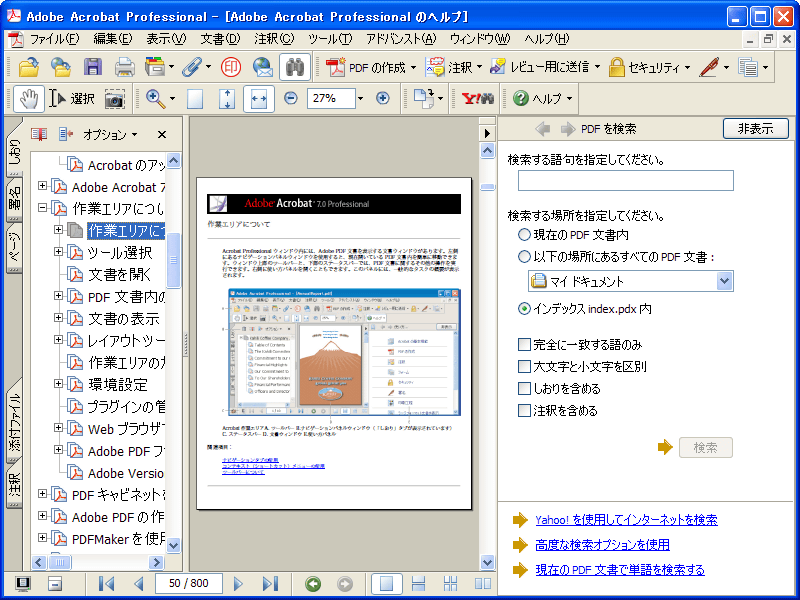Screen dimensions: 800x600
Task: Click the Zoom In plus button
Action: click(383, 98)
